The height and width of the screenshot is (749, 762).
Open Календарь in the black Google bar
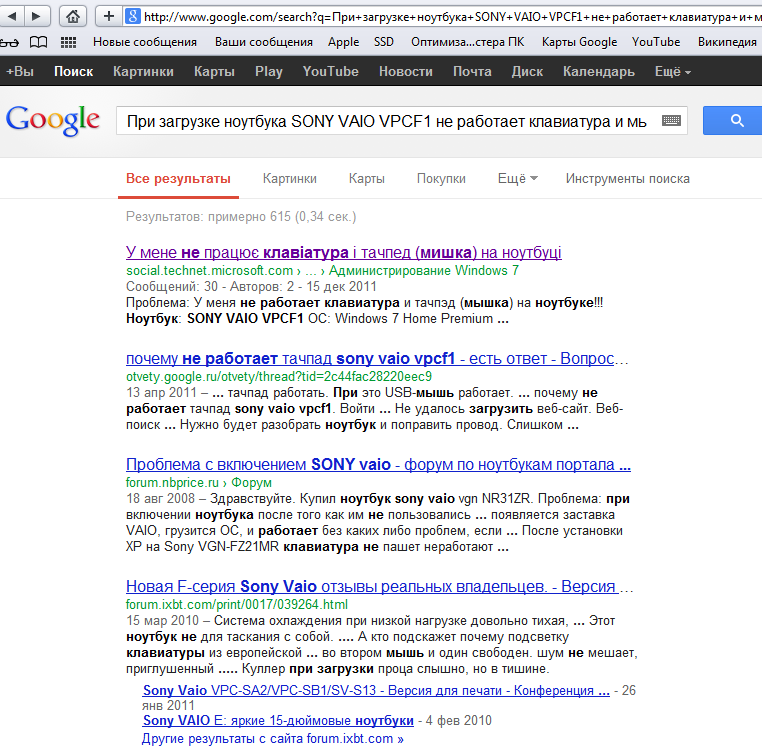[599, 71]
